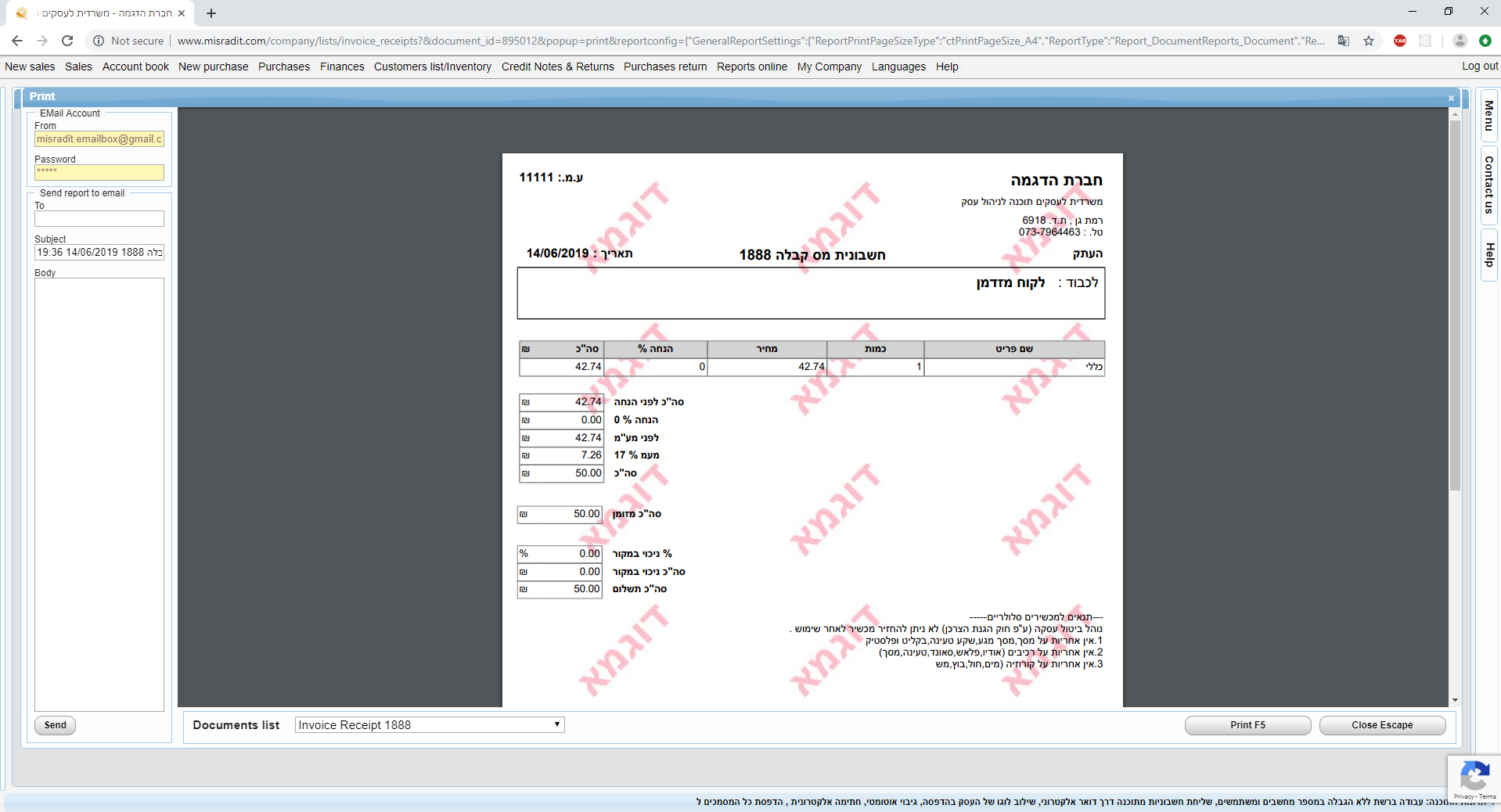Click the invoice date 14/06/2019
The height and width of the screenshot is (812, 1501).
coord(557,253)
